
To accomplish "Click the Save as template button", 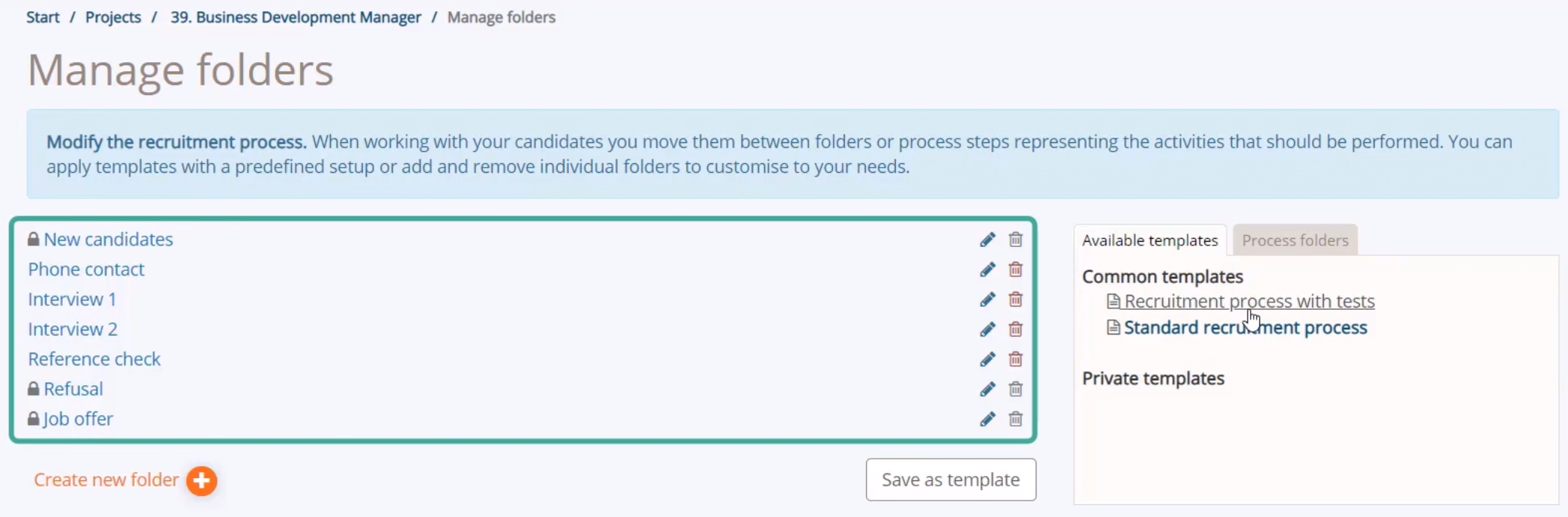I will 951,480.
